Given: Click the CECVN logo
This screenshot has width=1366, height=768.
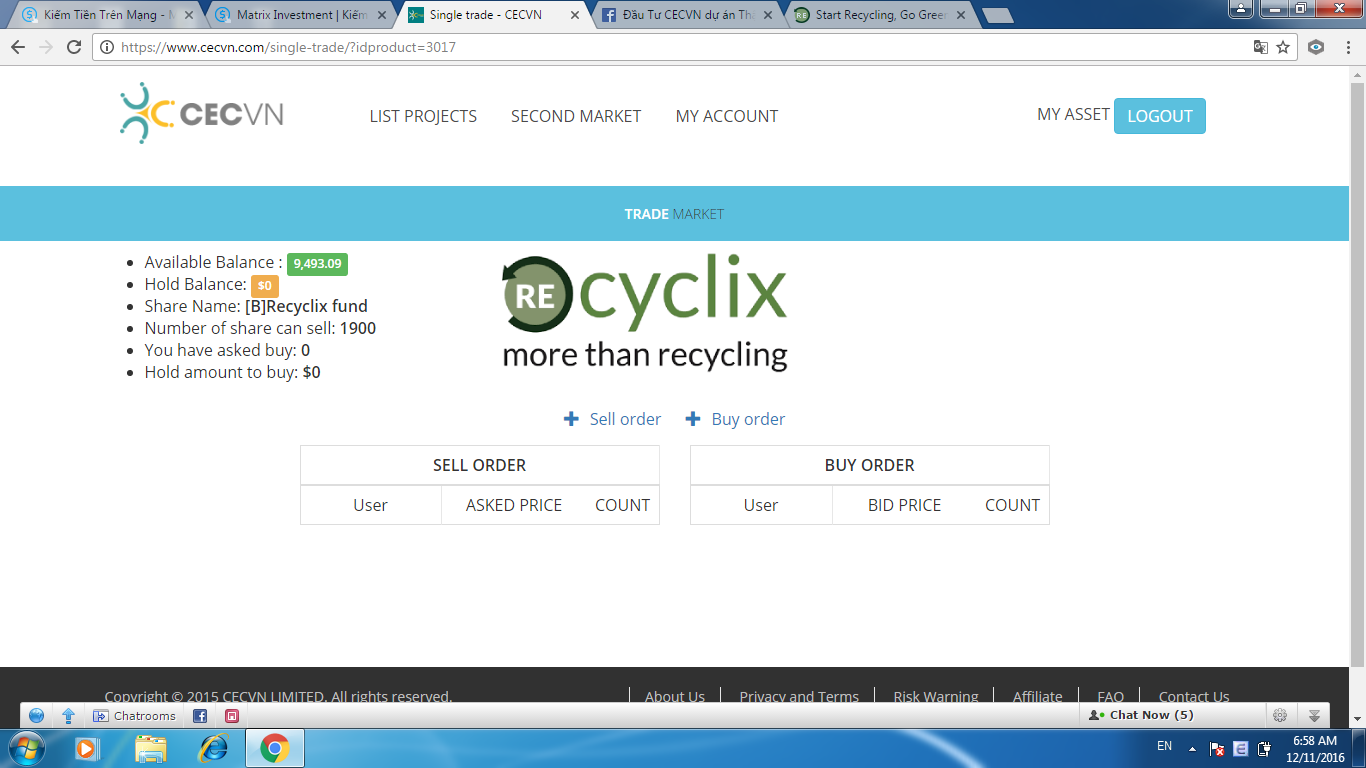Looking at the screenshot, I should 201,113.
